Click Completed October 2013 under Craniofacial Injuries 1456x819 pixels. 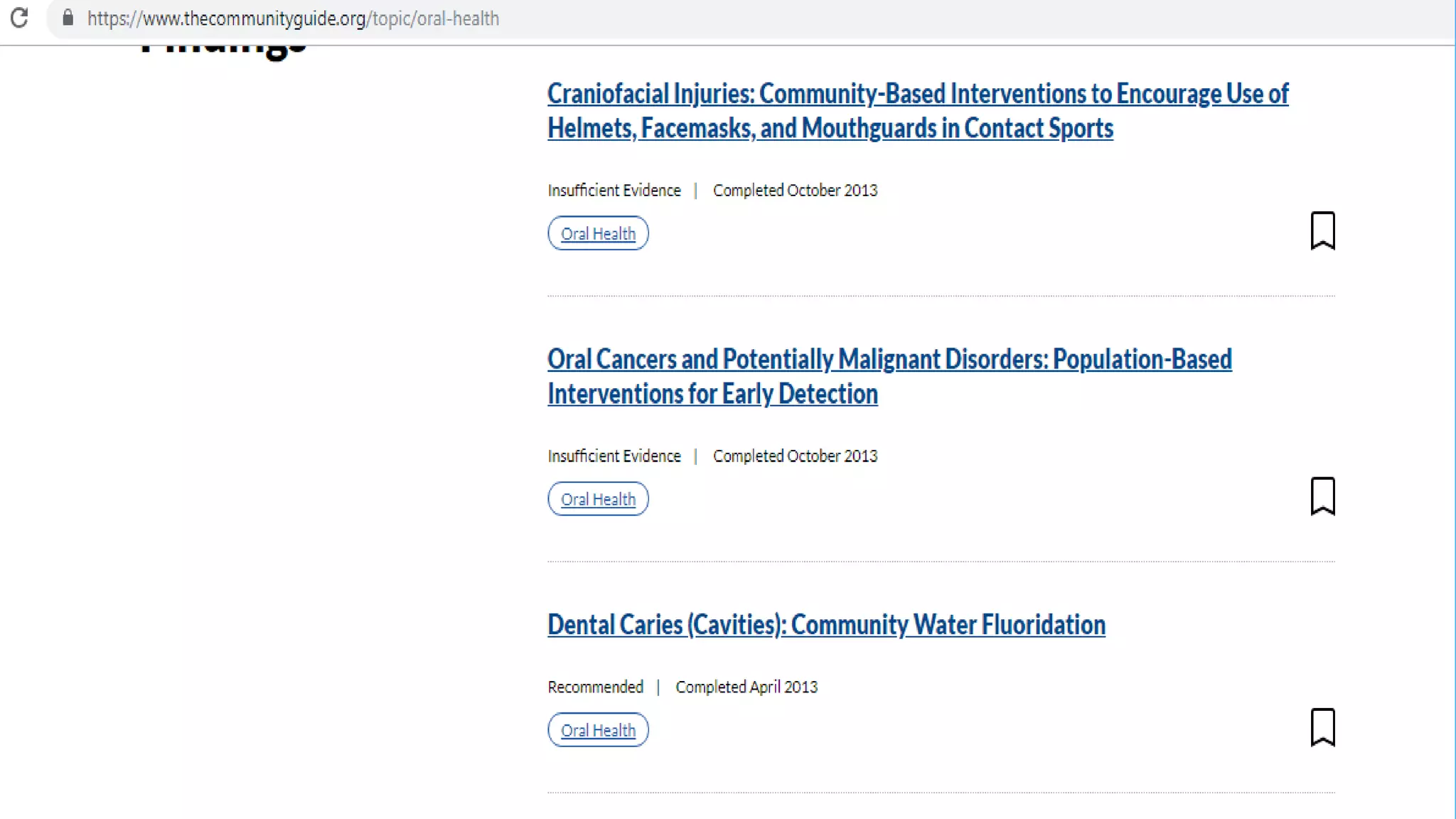[795, 191]
